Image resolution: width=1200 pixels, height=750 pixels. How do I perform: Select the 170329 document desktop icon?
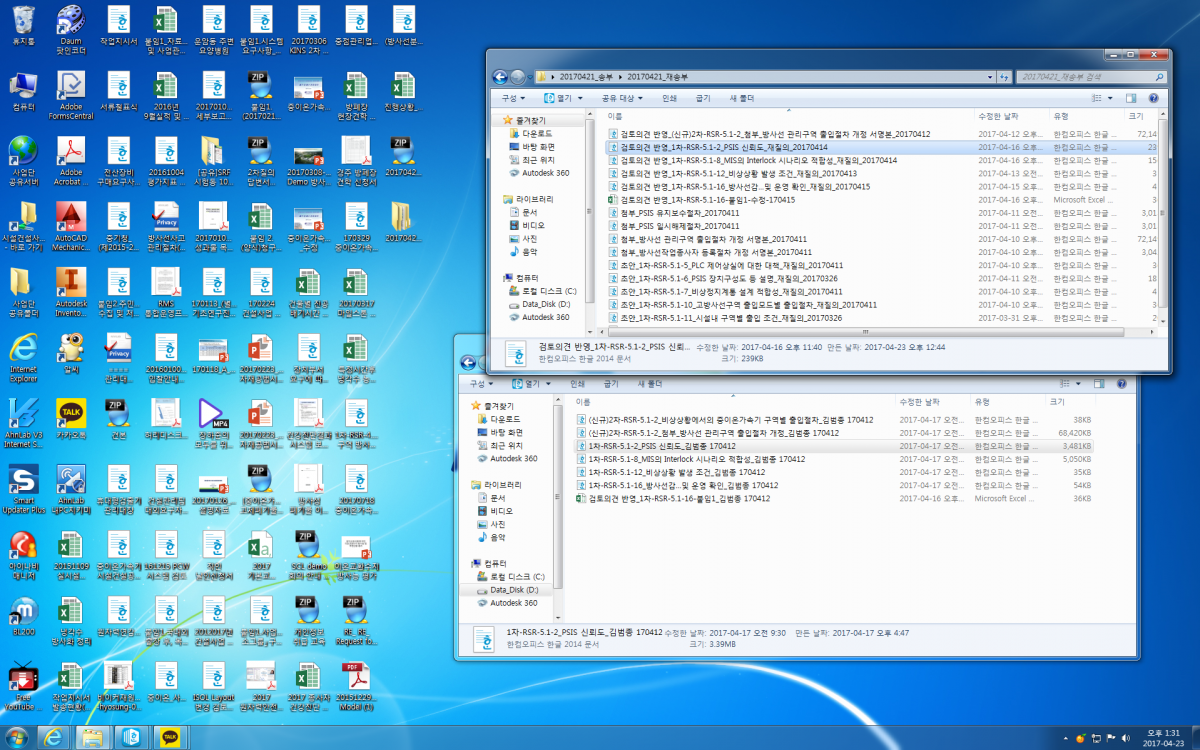click(355, 226)
